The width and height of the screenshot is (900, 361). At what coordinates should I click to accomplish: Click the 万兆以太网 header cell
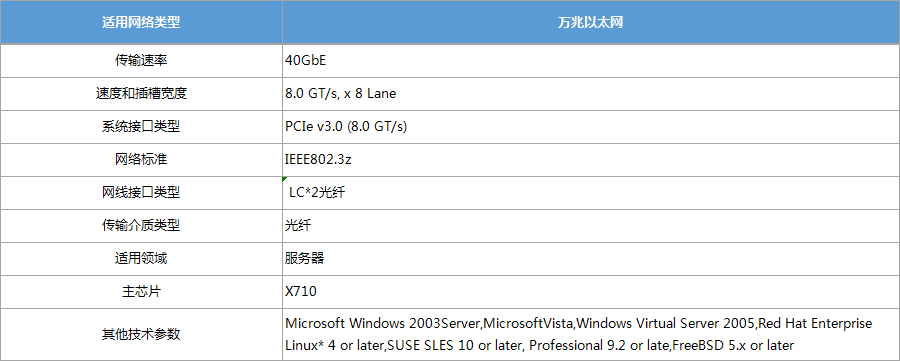pos(591,22)
